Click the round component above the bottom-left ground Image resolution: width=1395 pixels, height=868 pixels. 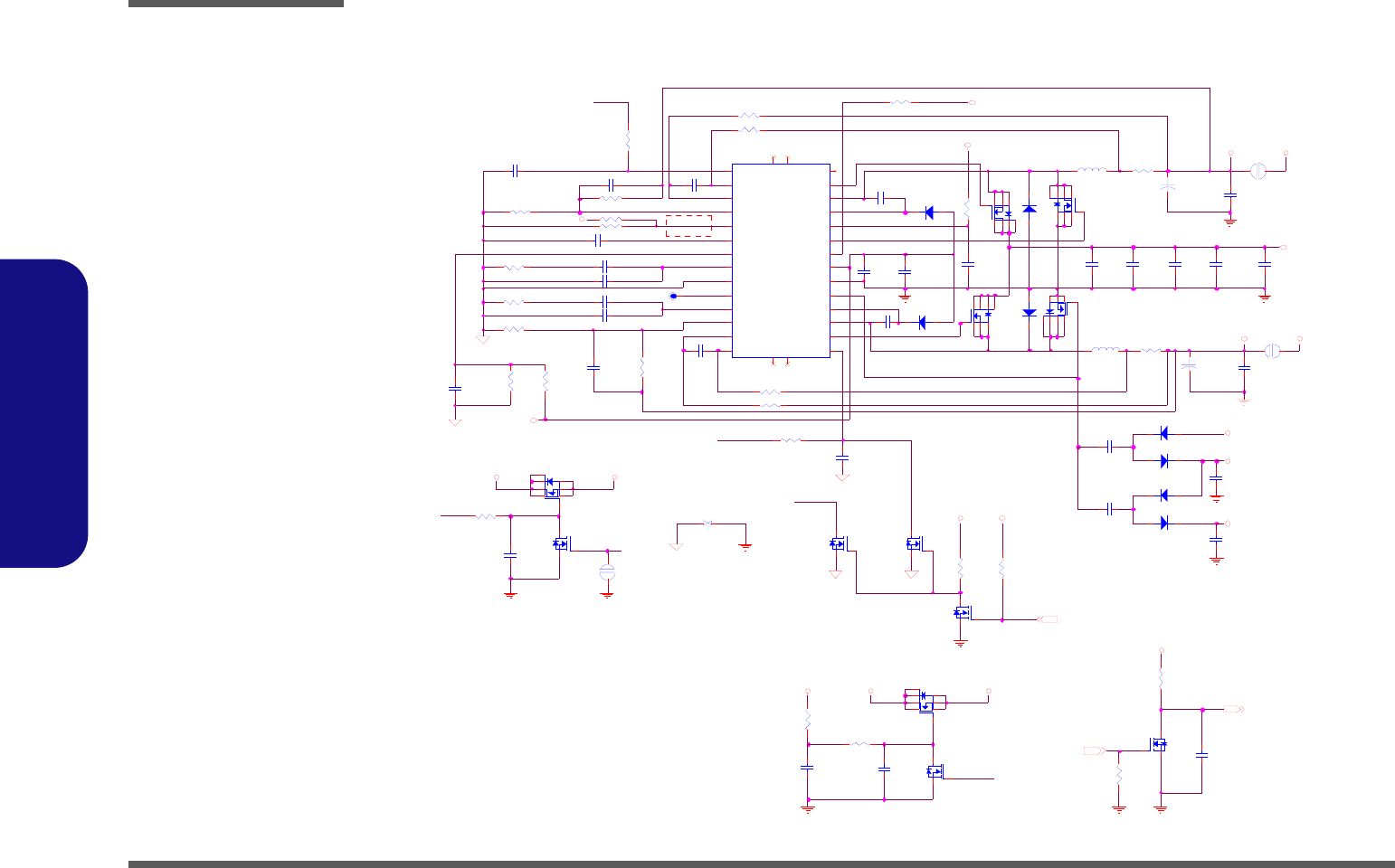tap(607, 571)
